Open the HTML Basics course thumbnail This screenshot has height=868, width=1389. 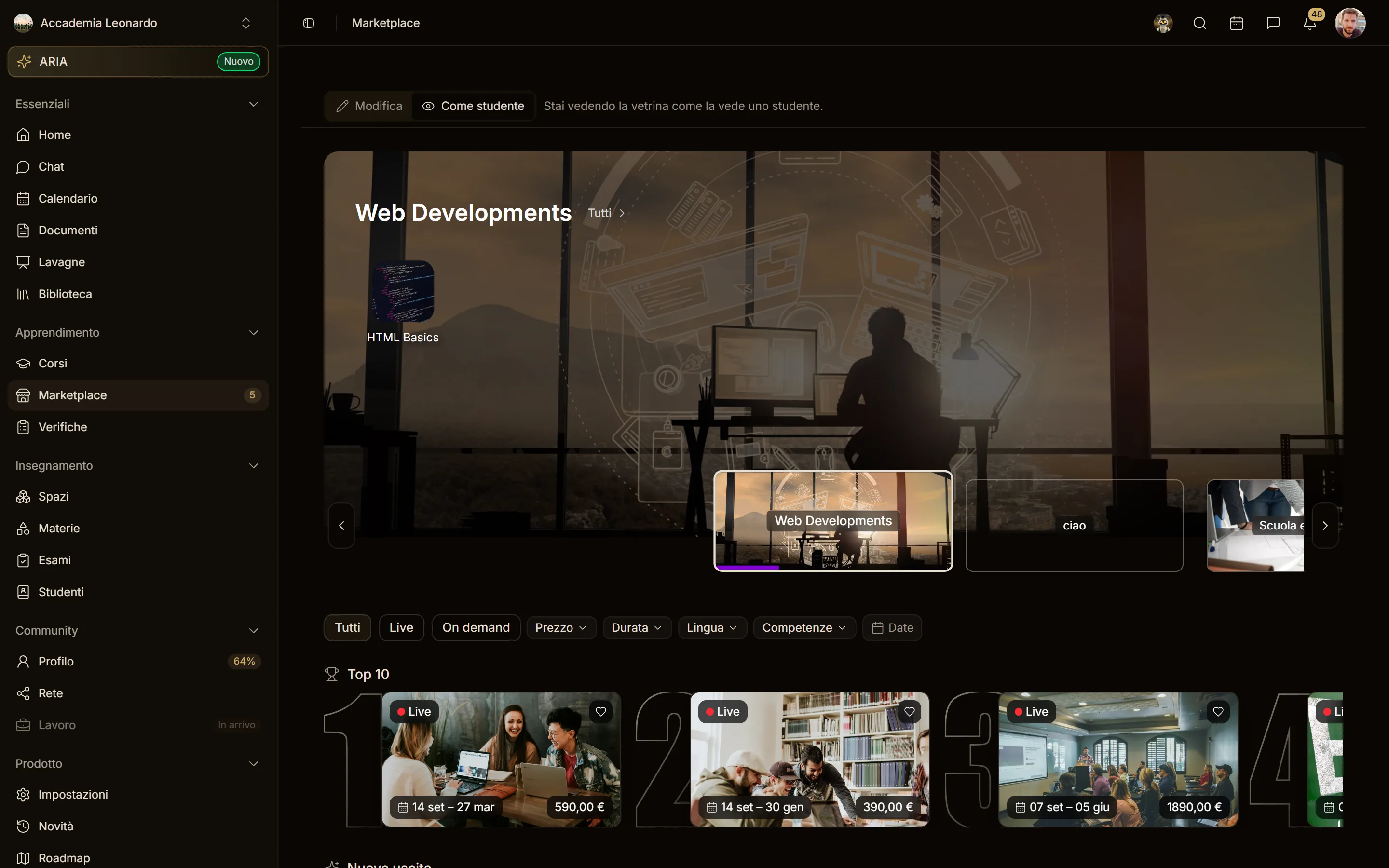click(402, 292)
